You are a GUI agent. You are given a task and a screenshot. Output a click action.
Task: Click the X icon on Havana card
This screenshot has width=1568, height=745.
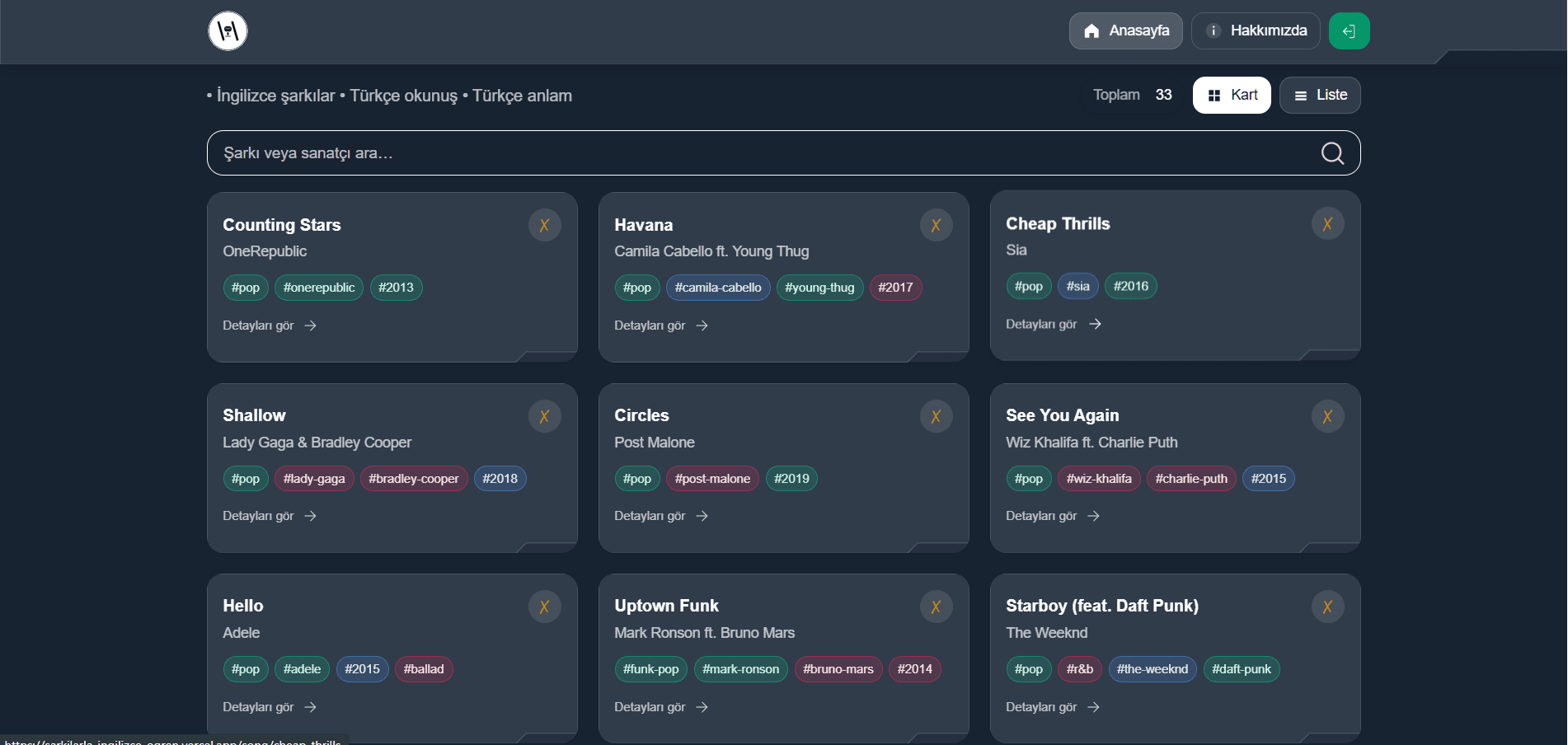click(x=936, y=226)
